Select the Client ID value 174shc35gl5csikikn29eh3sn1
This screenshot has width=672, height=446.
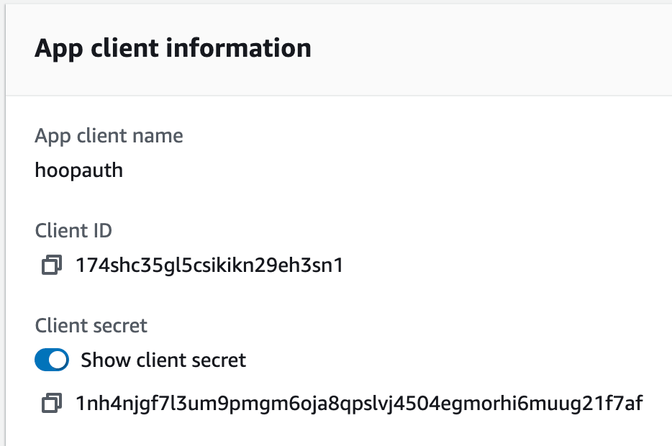(x=209, y=265)
